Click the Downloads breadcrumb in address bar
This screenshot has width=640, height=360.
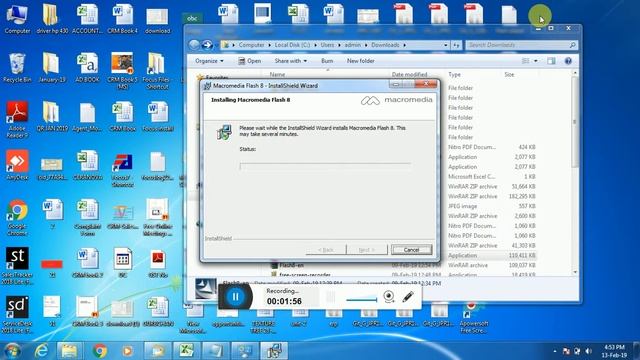[x=385, y=45]
